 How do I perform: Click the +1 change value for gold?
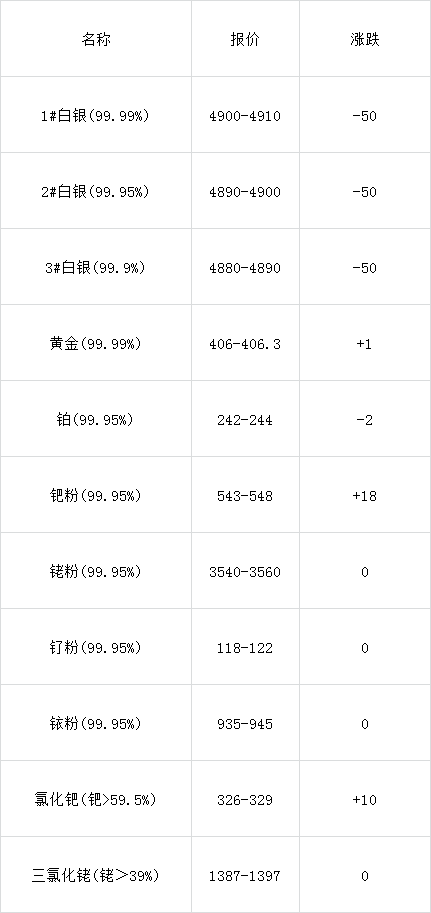(365, 344)
